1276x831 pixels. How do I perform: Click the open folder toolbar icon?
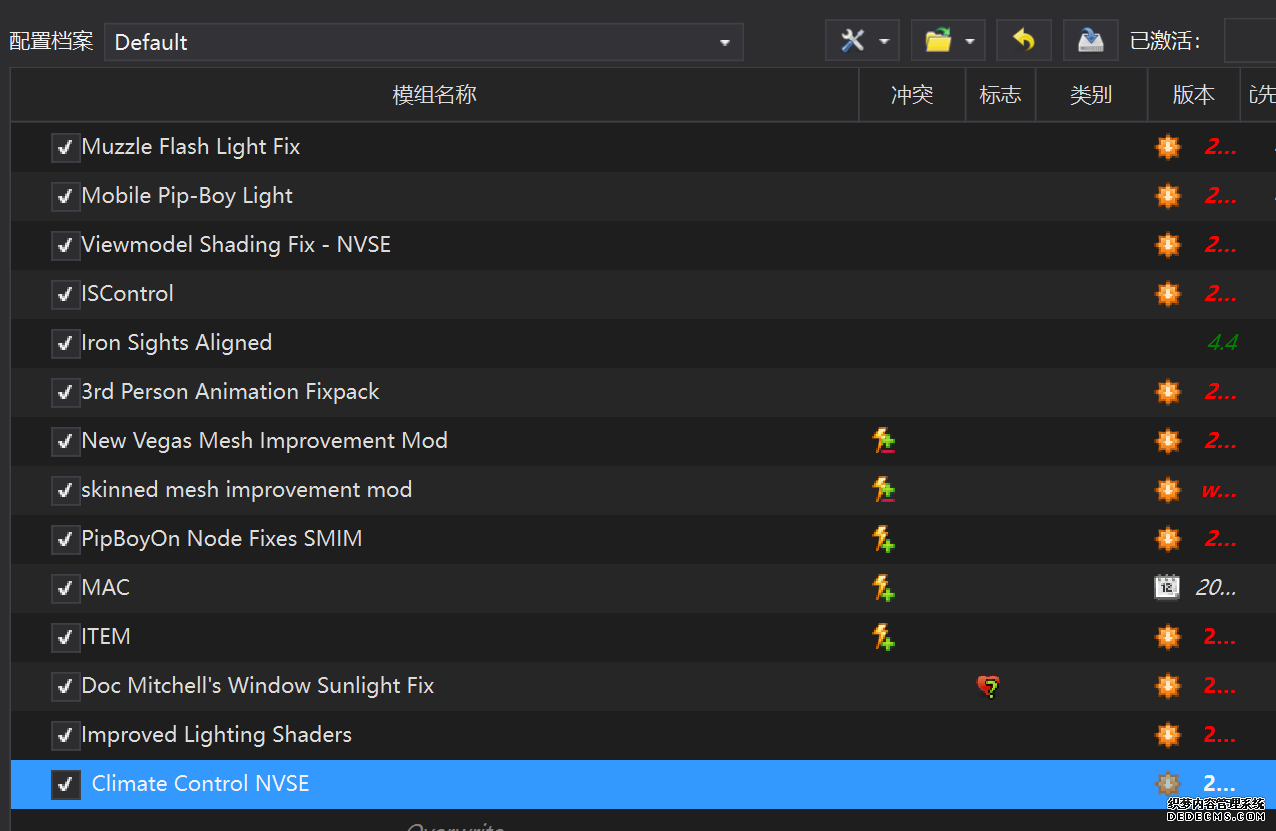[937, 41]
